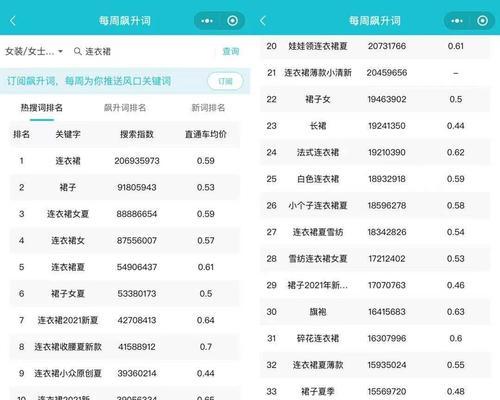Select keyword 雪纺连衣裙女夏 in rank 28
This screenshot has height=400, width=500.
tap(318, 259)
